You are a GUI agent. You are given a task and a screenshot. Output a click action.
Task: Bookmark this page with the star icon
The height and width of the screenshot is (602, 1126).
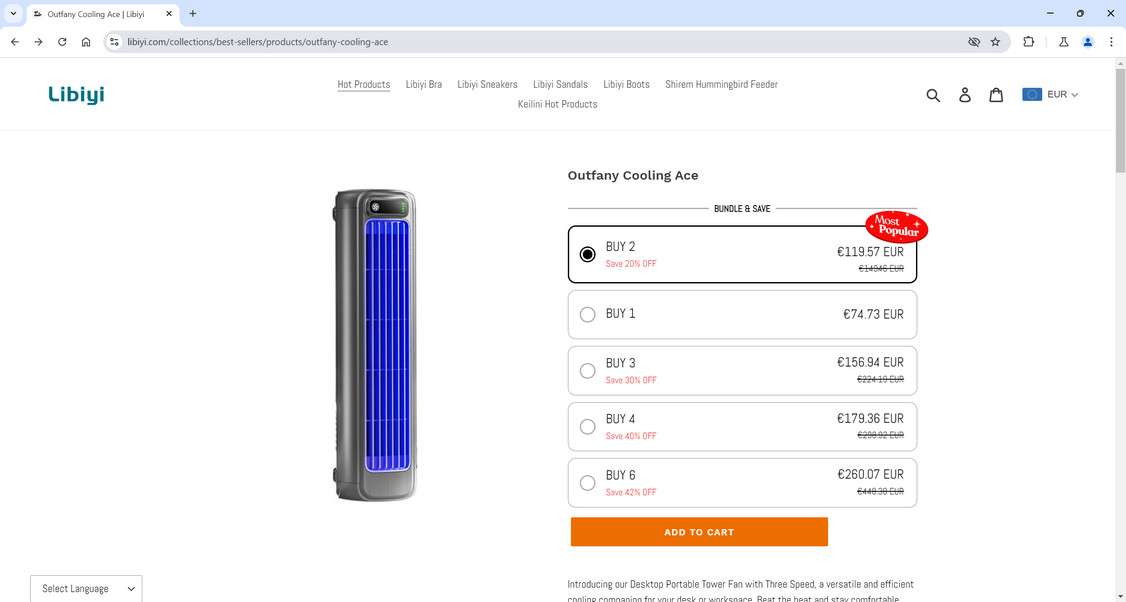pos(995,42)
